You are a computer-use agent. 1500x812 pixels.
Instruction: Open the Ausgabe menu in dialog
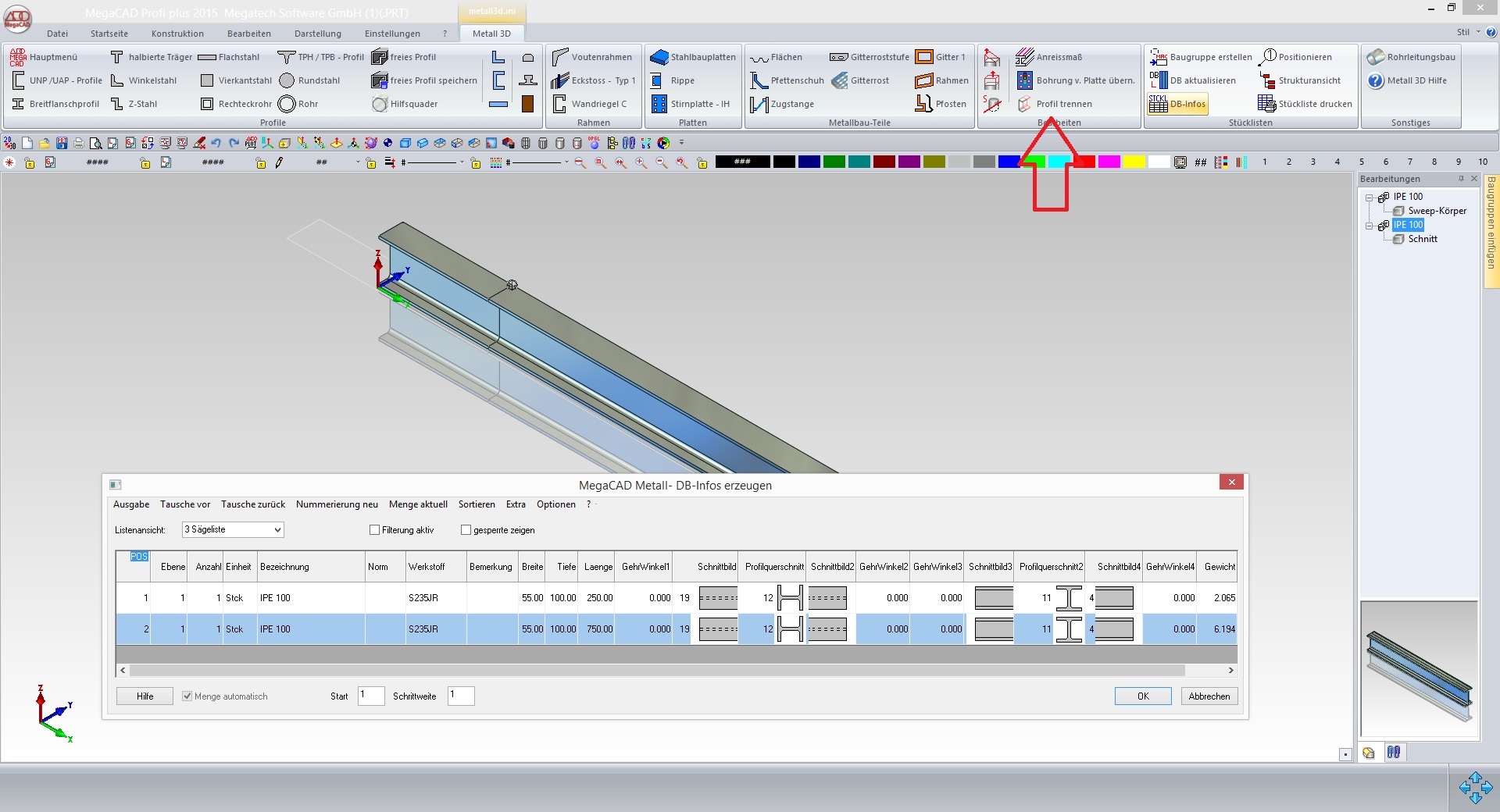131,504
